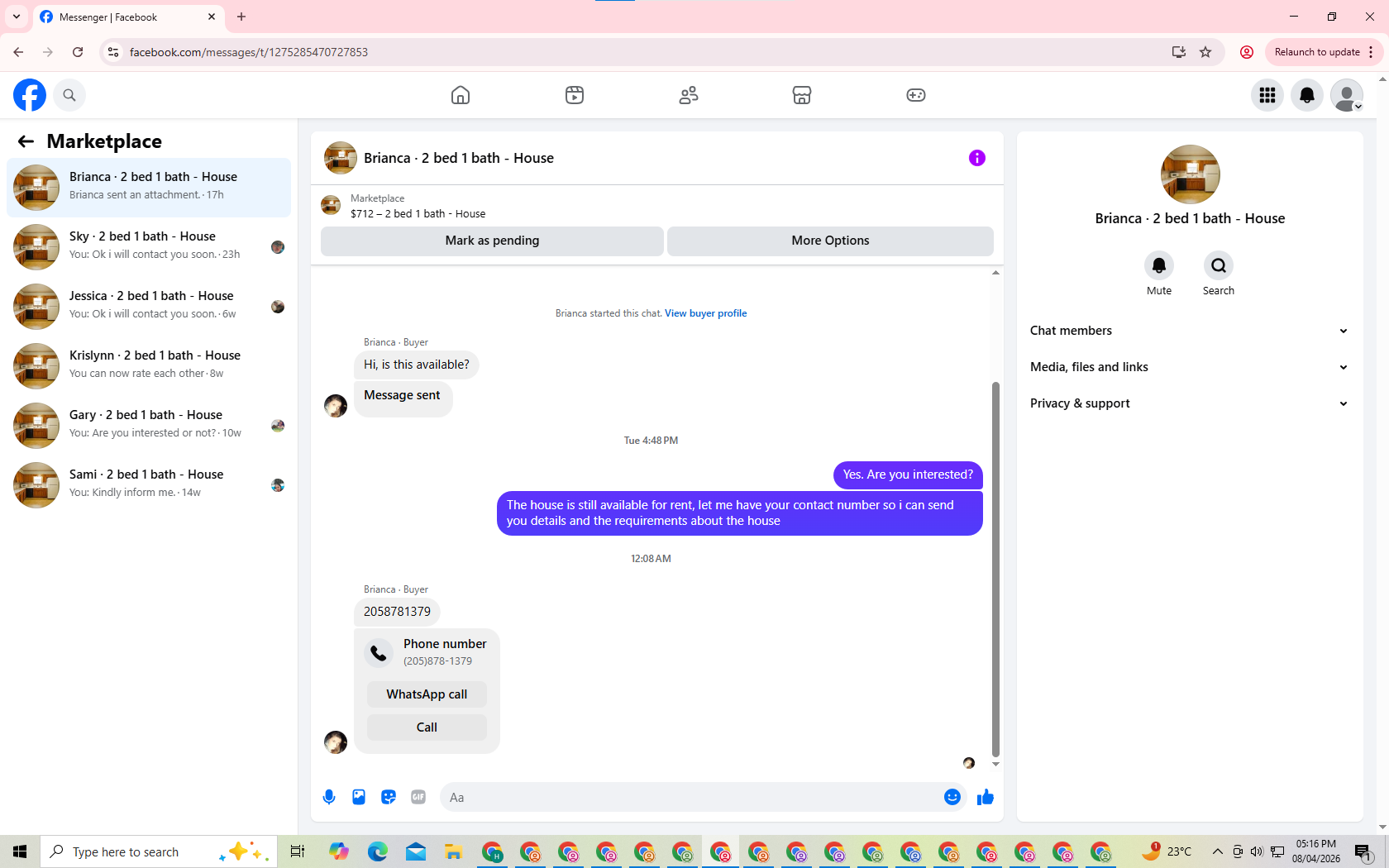
Task: Open conversation info purple icon
Action: click(x=977, y=158)
